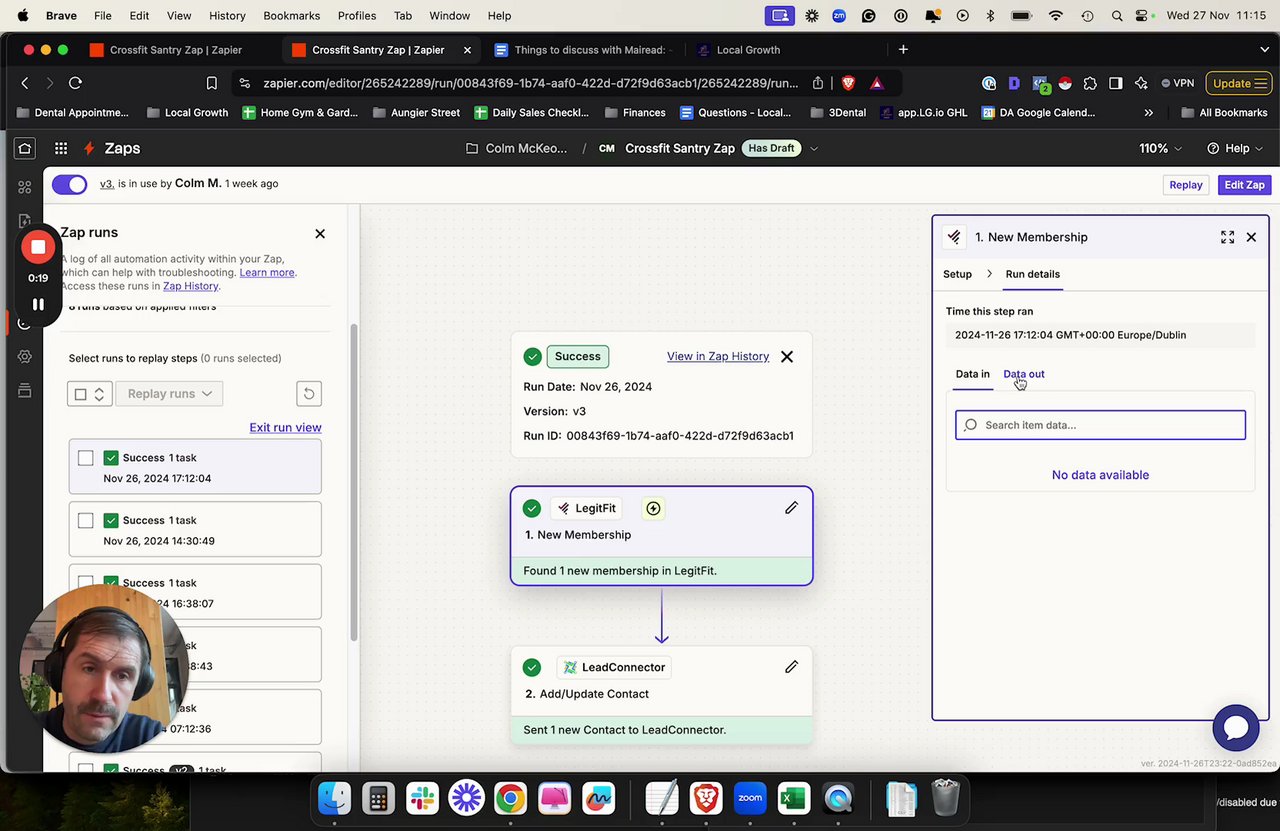Click the LegitFit app icon in panel header
1280x831 pixels.
click(955, 237)
